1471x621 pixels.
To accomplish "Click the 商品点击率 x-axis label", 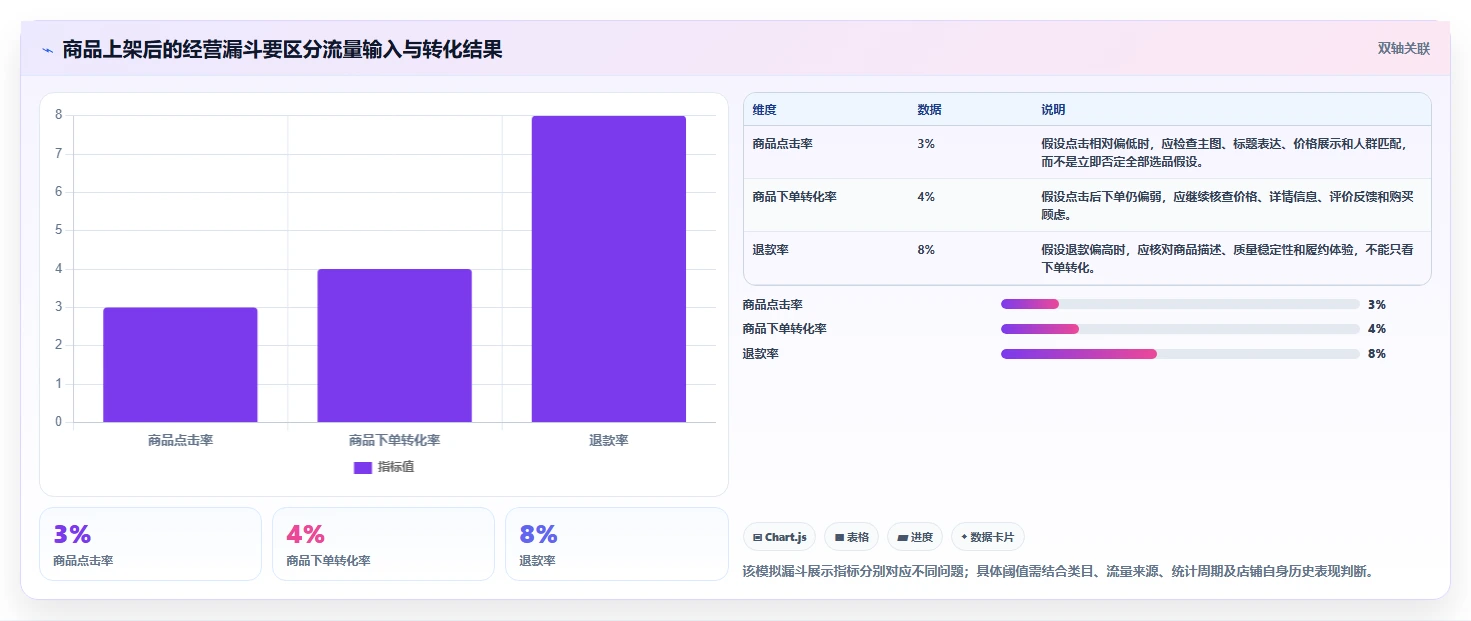I will [x=180, y=440].
